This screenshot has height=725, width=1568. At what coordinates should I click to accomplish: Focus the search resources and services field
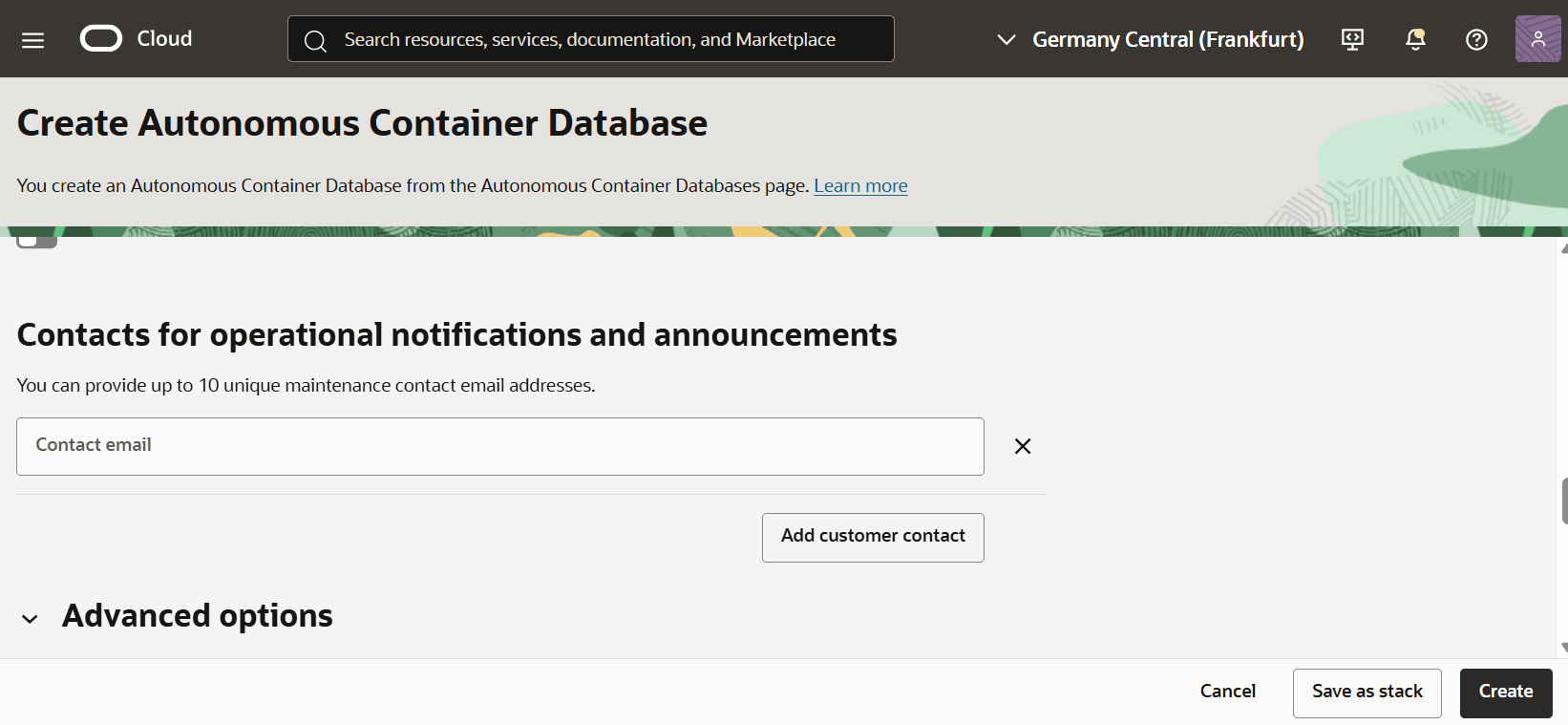pos(591,39)
